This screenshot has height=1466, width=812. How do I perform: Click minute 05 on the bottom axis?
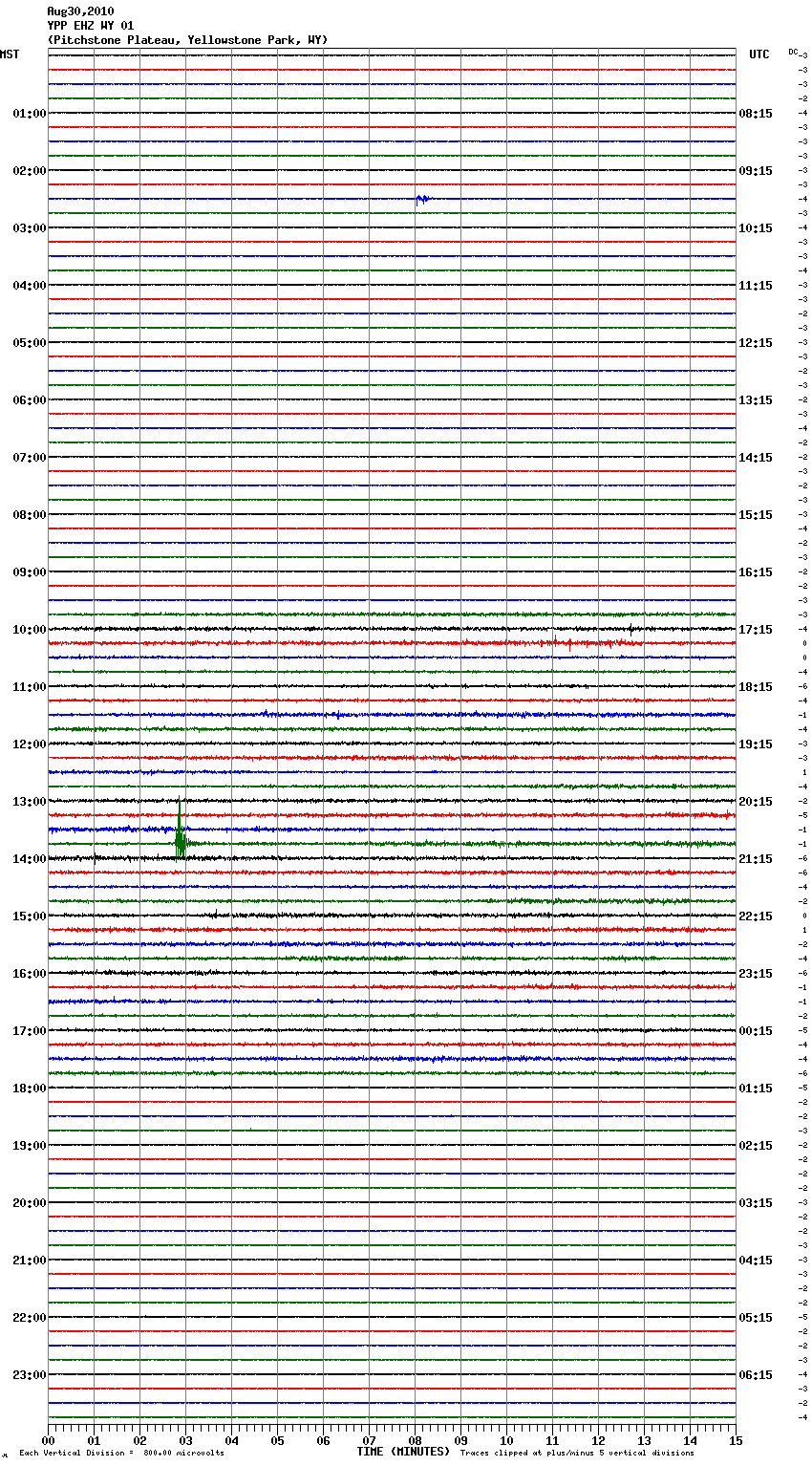click(x=277, y=1440)
